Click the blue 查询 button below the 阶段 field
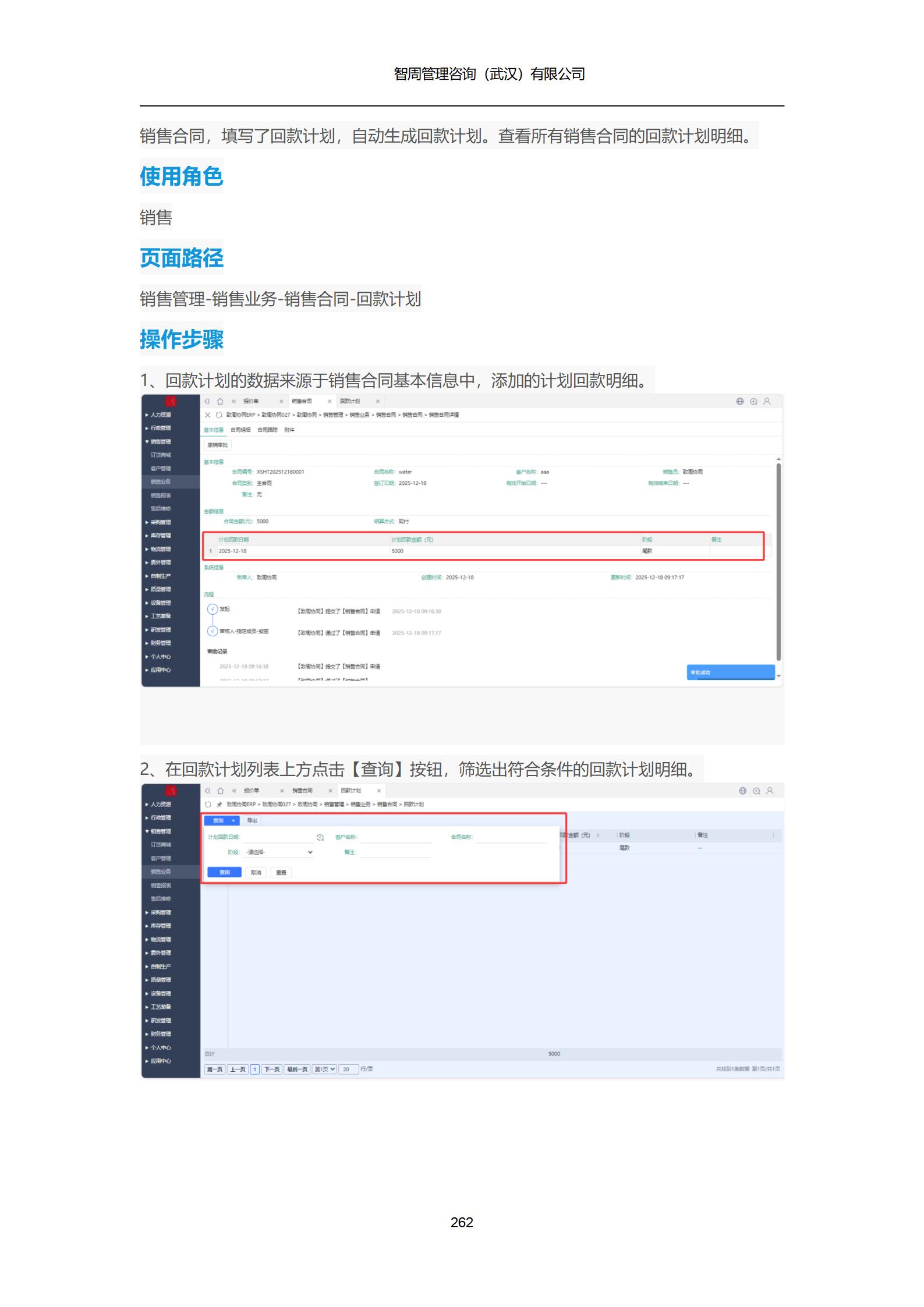This screenshot has width=924, height=1307. (x=225, y=872)
